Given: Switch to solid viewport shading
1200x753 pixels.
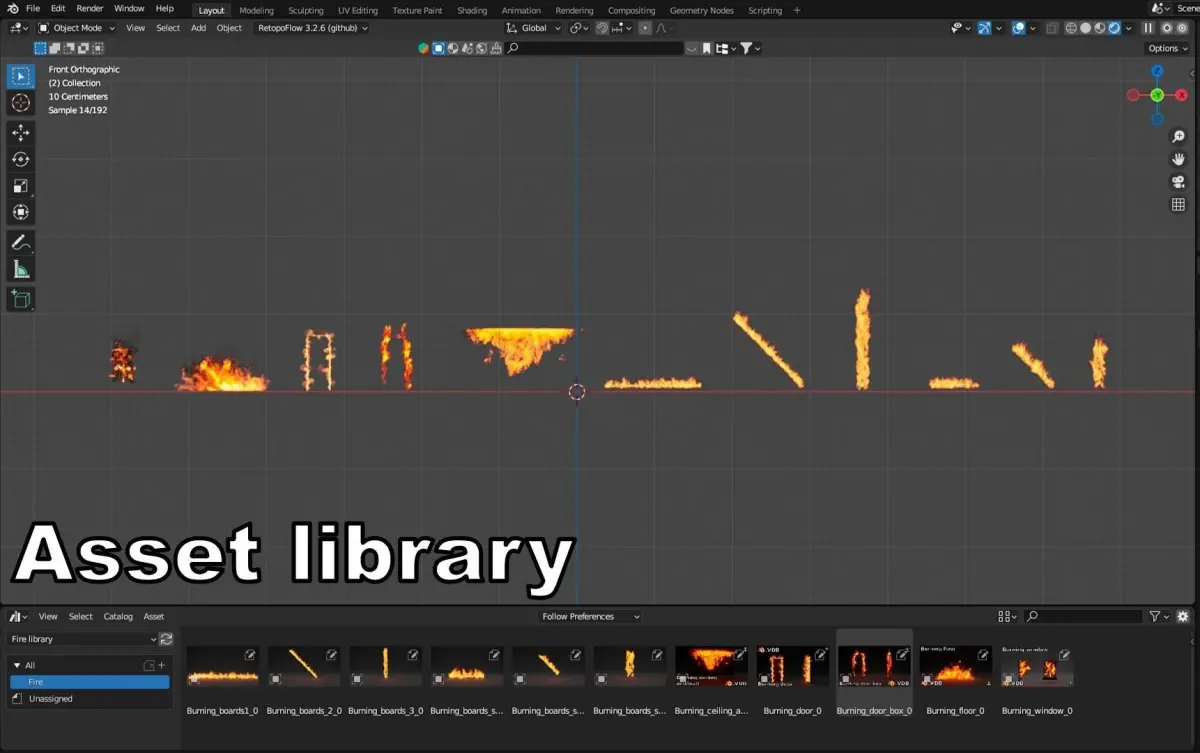Looking at the screenshot, I should coord(1085,28).
